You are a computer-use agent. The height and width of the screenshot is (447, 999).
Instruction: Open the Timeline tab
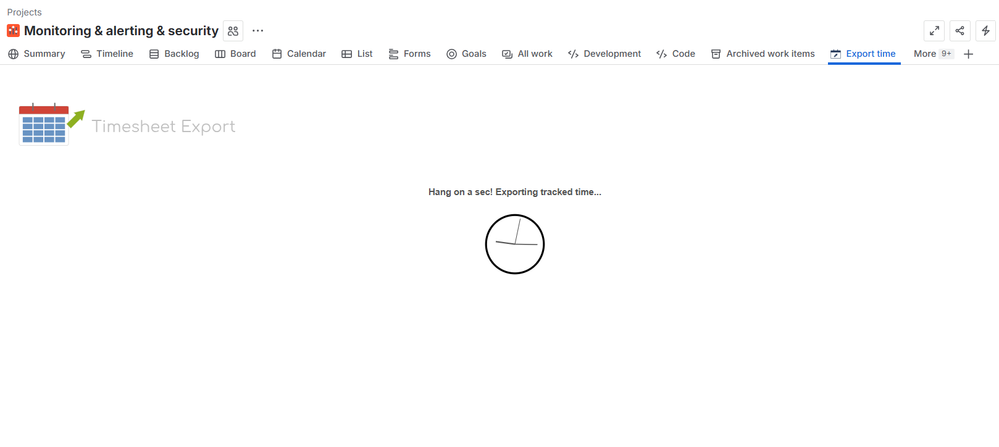click(107, 54)
